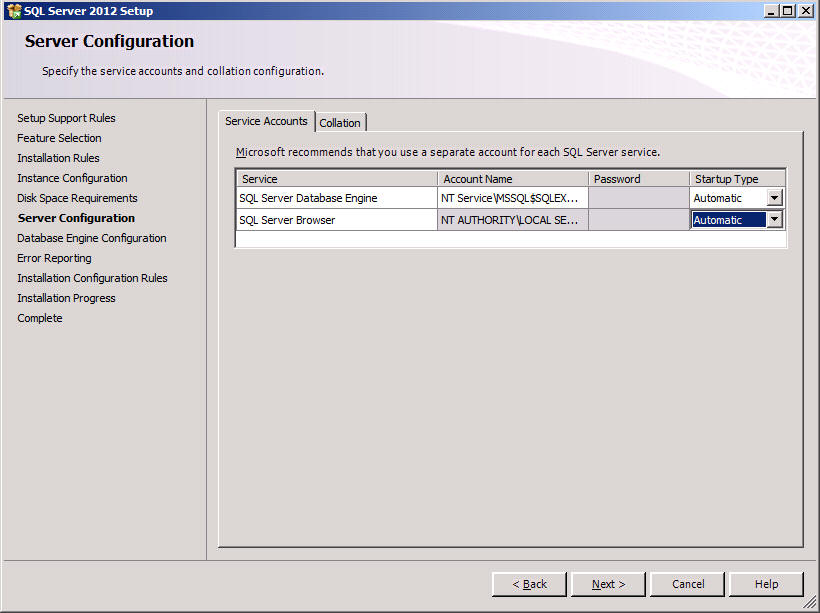
Task: Click the Password column header
Action: coord(639,179)
